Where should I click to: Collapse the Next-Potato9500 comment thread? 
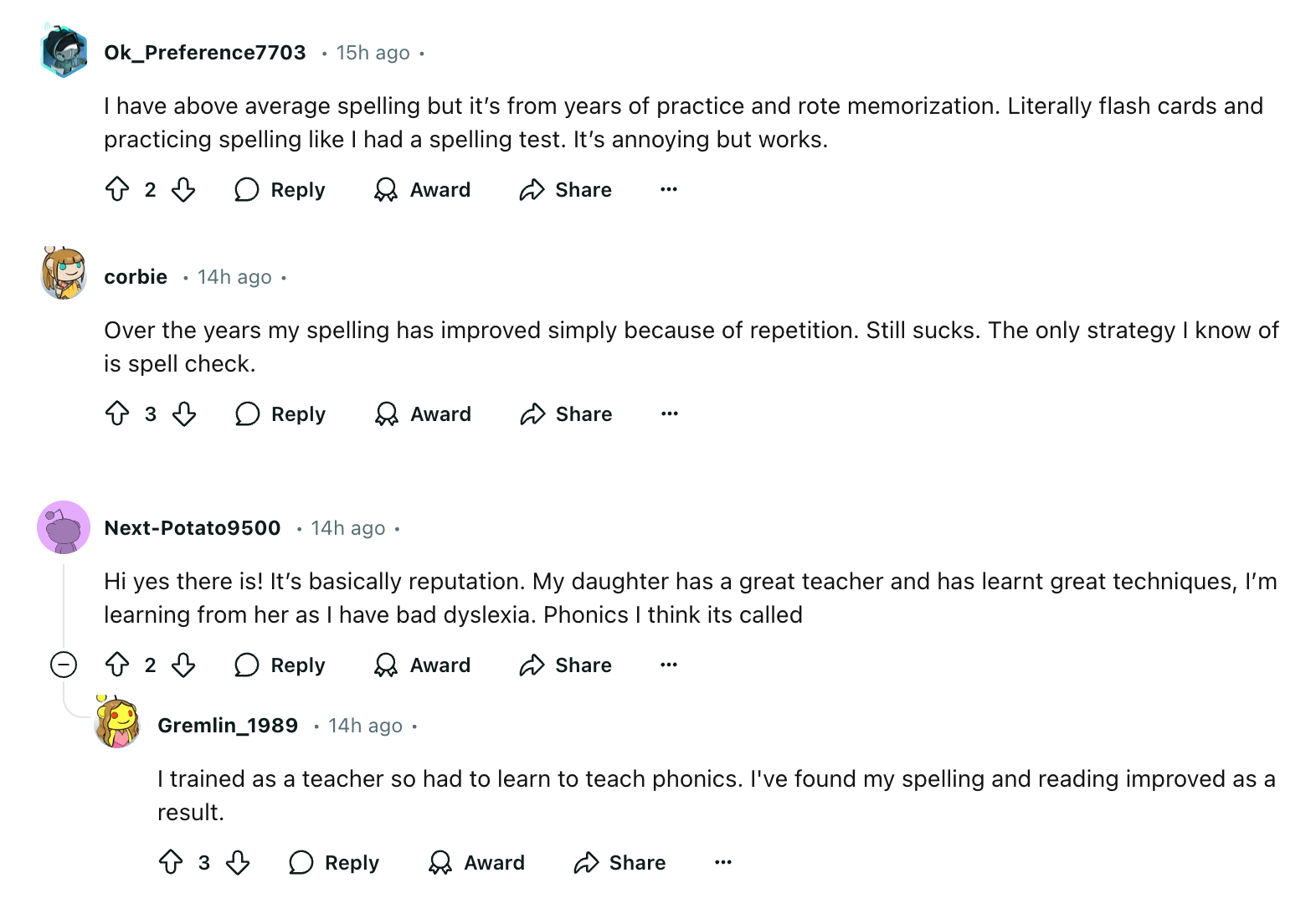pos(64,665)
